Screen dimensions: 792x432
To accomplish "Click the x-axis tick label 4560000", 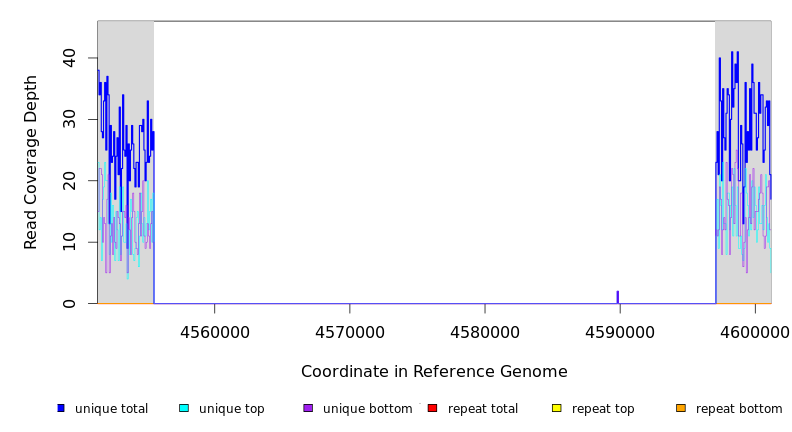I will coord(214,333).
